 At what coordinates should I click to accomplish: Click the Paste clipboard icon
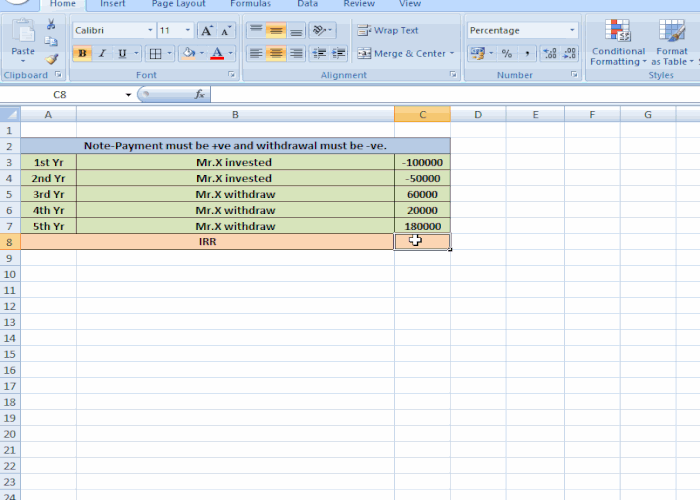click(23, 31)
